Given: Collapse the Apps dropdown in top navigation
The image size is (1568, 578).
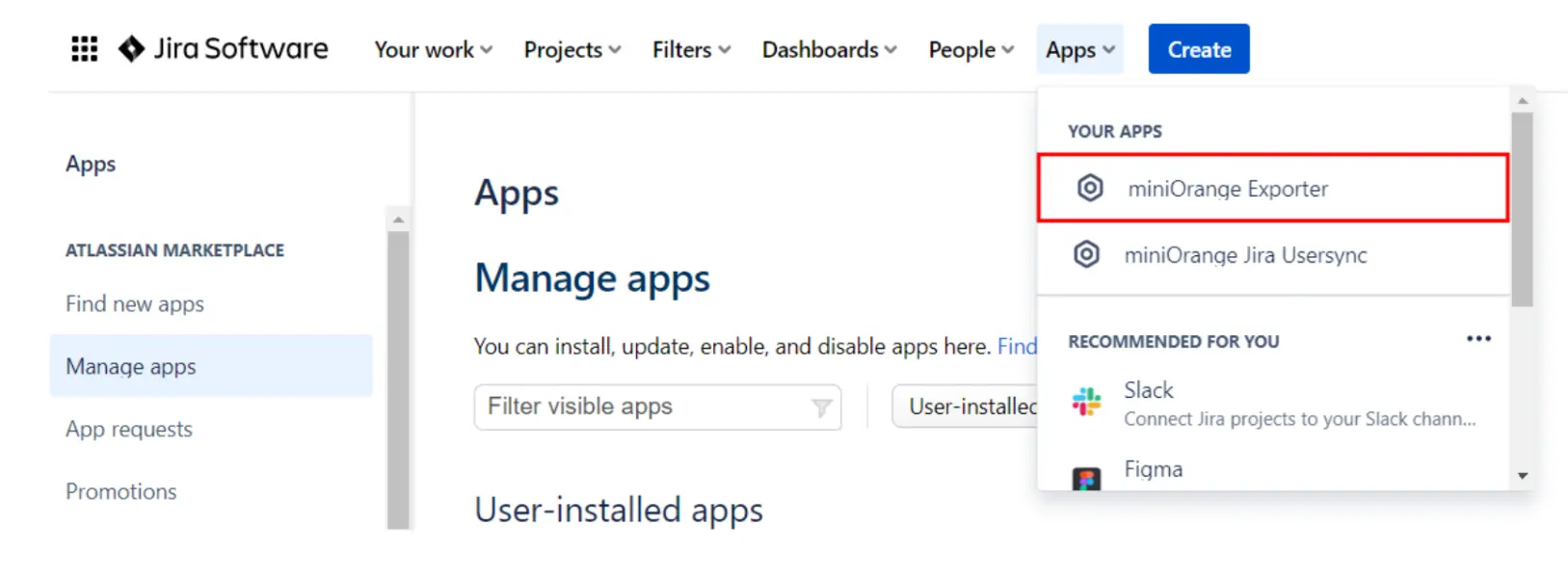Looking at the screenshot, I should [x=1079, y=49].
